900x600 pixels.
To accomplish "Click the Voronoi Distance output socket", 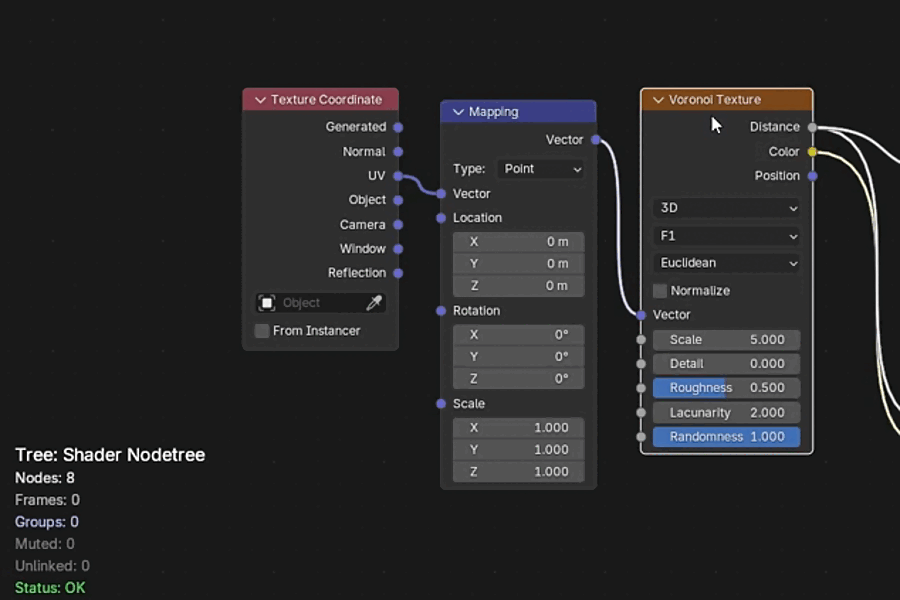I will (x=812, y=127).
